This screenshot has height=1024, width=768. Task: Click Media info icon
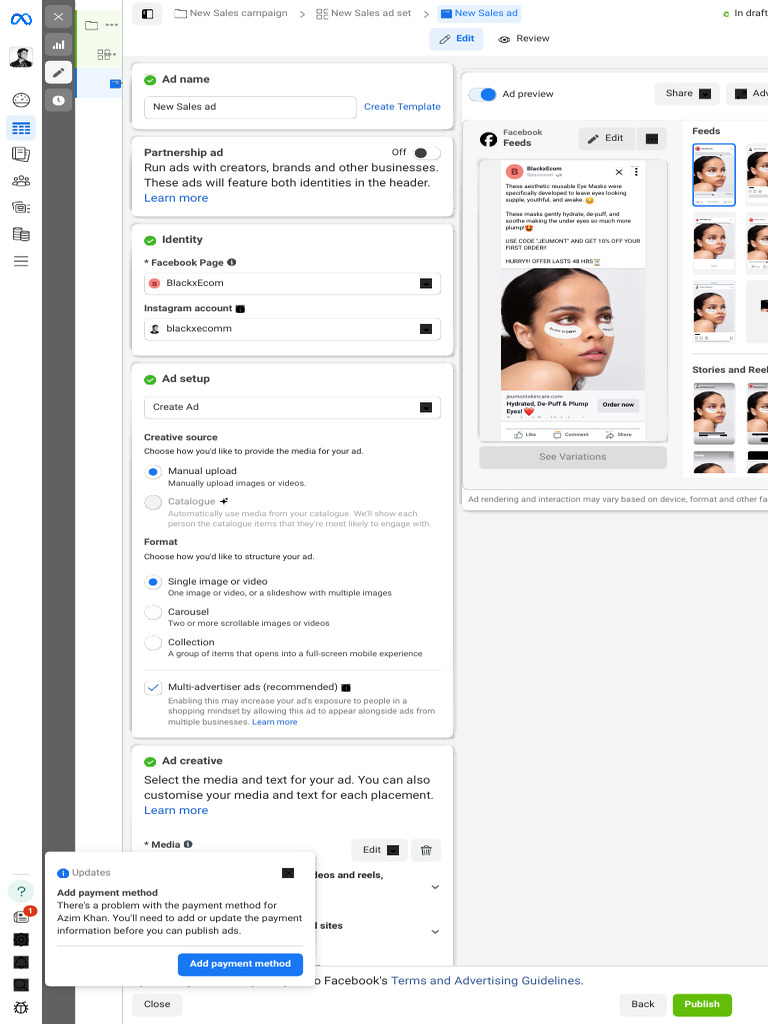point(188,844)
